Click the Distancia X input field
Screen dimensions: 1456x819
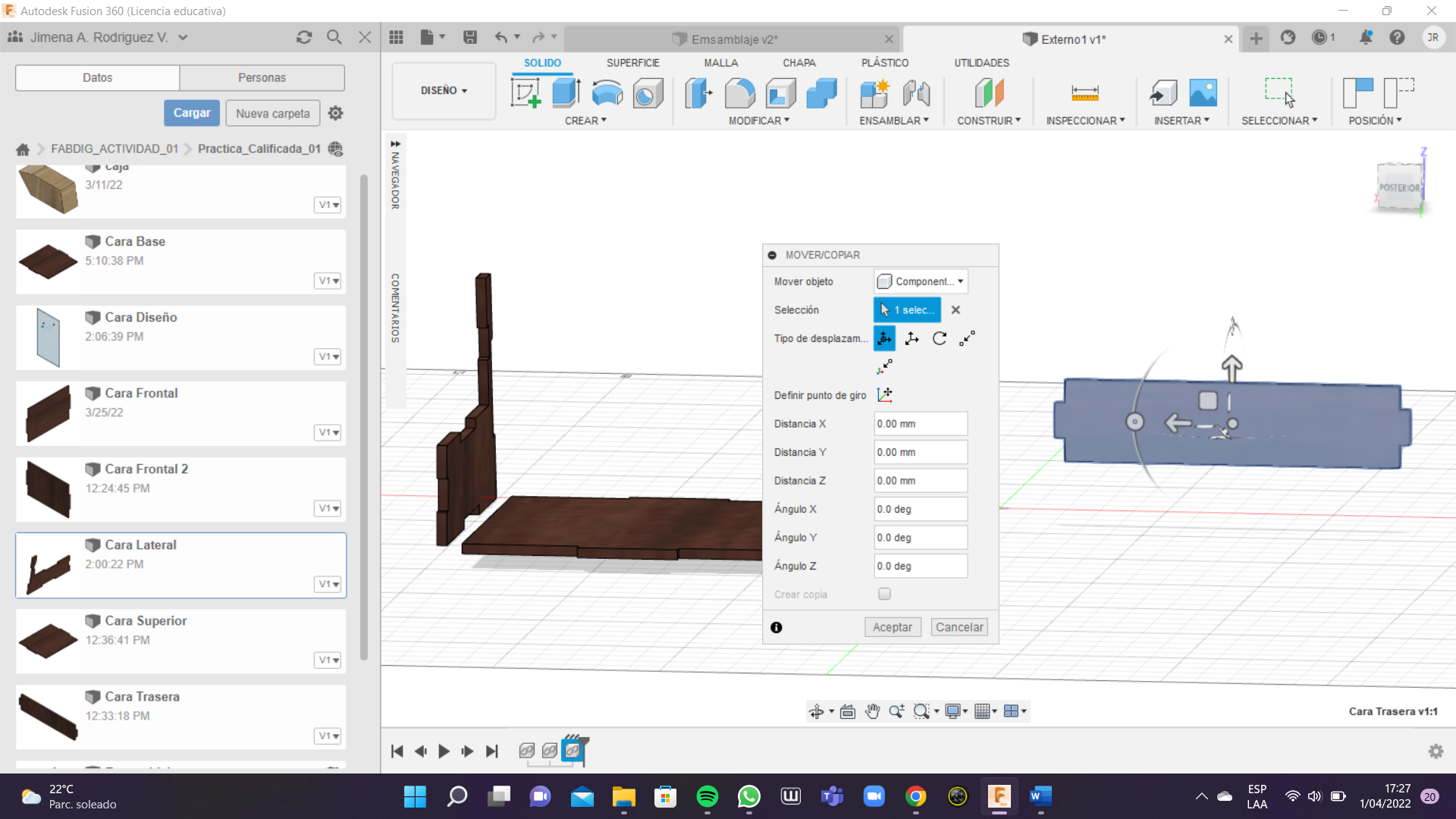(920, 424)
